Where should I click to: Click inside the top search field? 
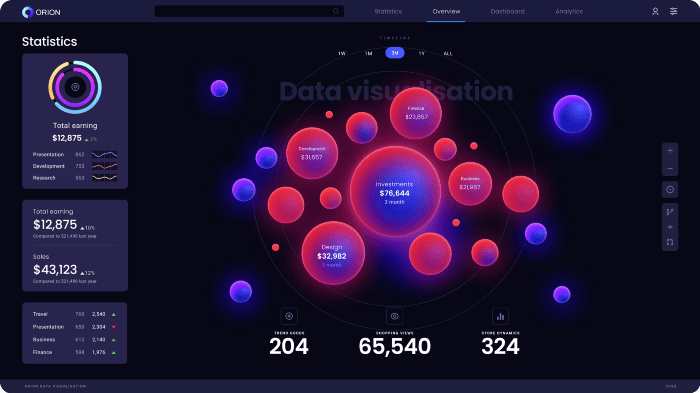pyautogui.click(x=249, y=11)
